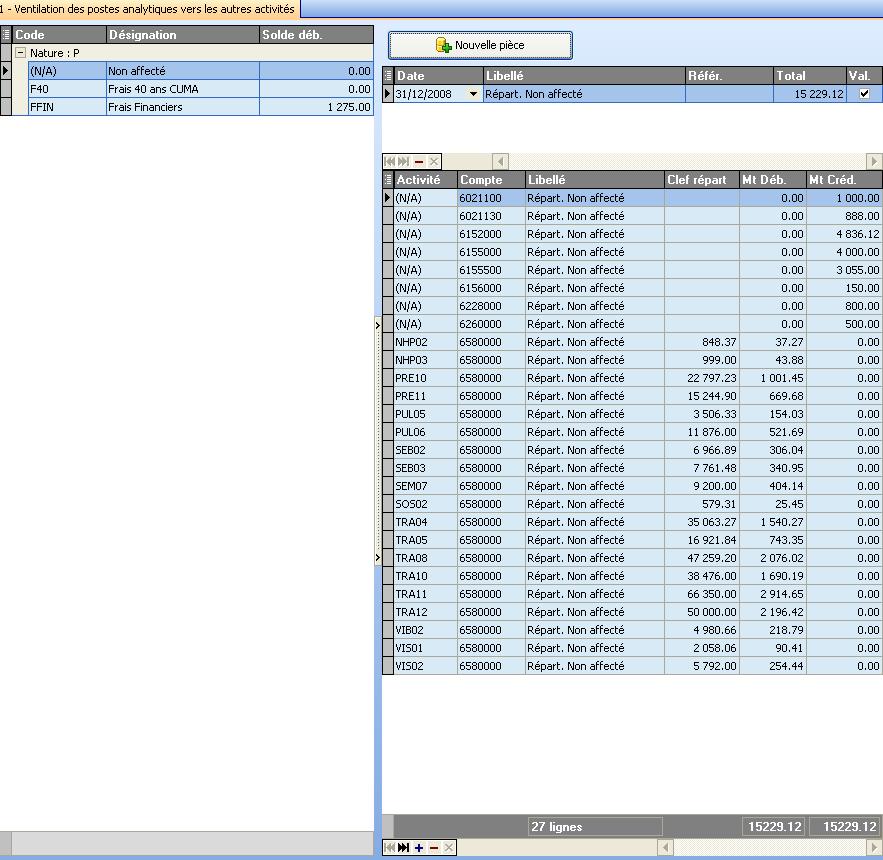Open column chooser icon left of Code header

coord(6,35)
